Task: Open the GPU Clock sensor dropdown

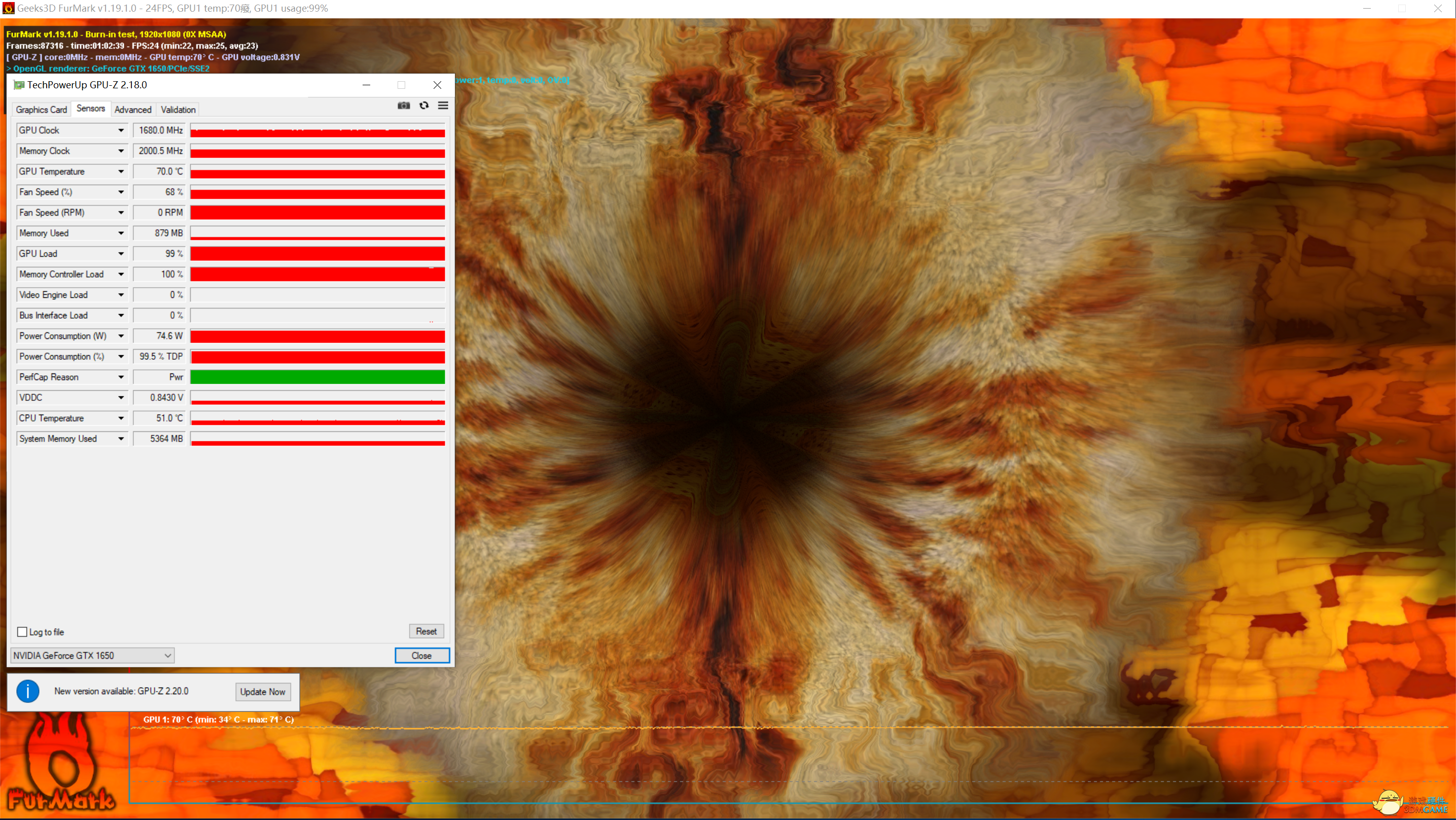Action: tap(121, 130)
